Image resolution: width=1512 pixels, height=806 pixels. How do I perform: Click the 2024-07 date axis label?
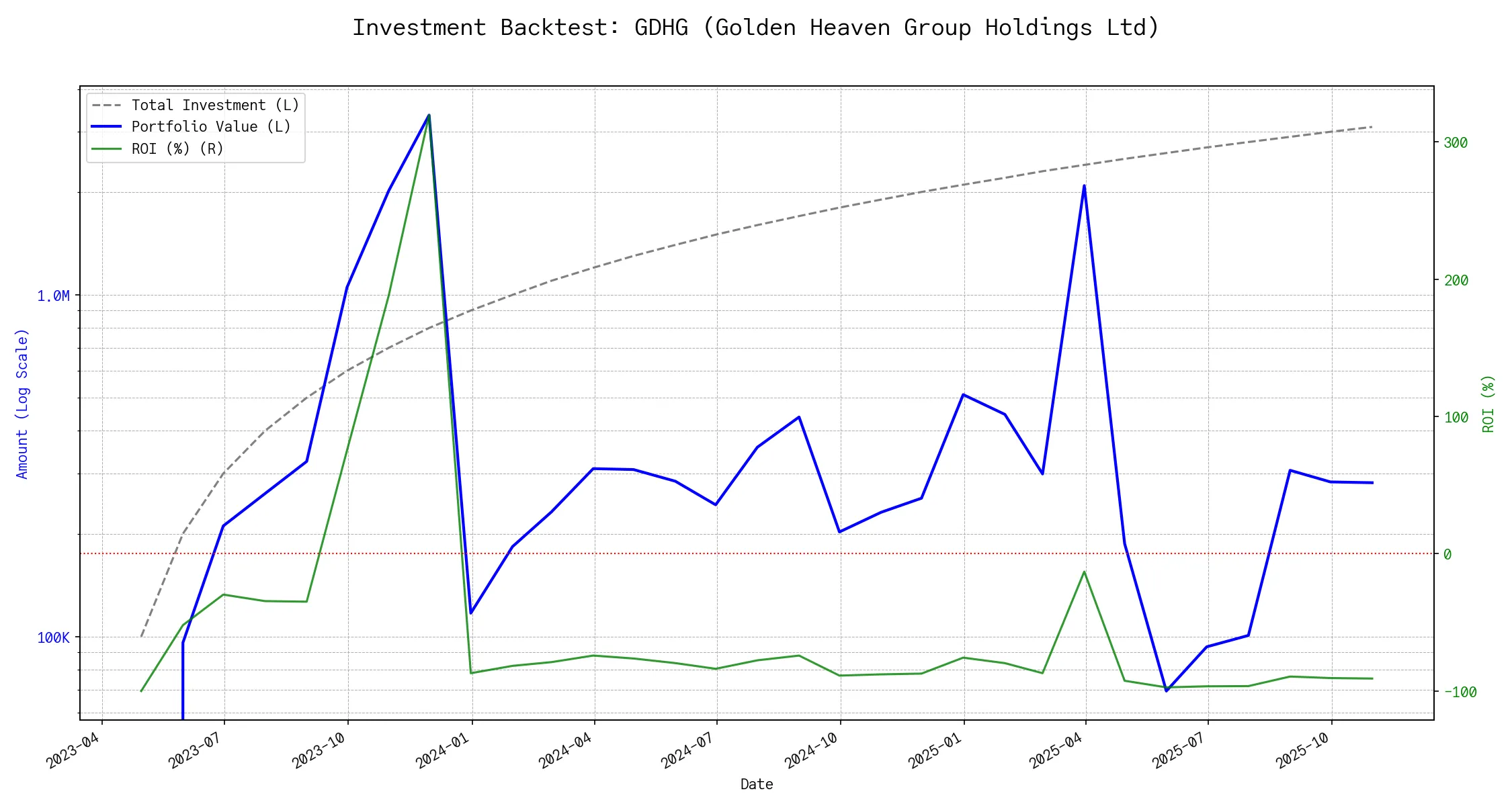(x=687, y=751)
